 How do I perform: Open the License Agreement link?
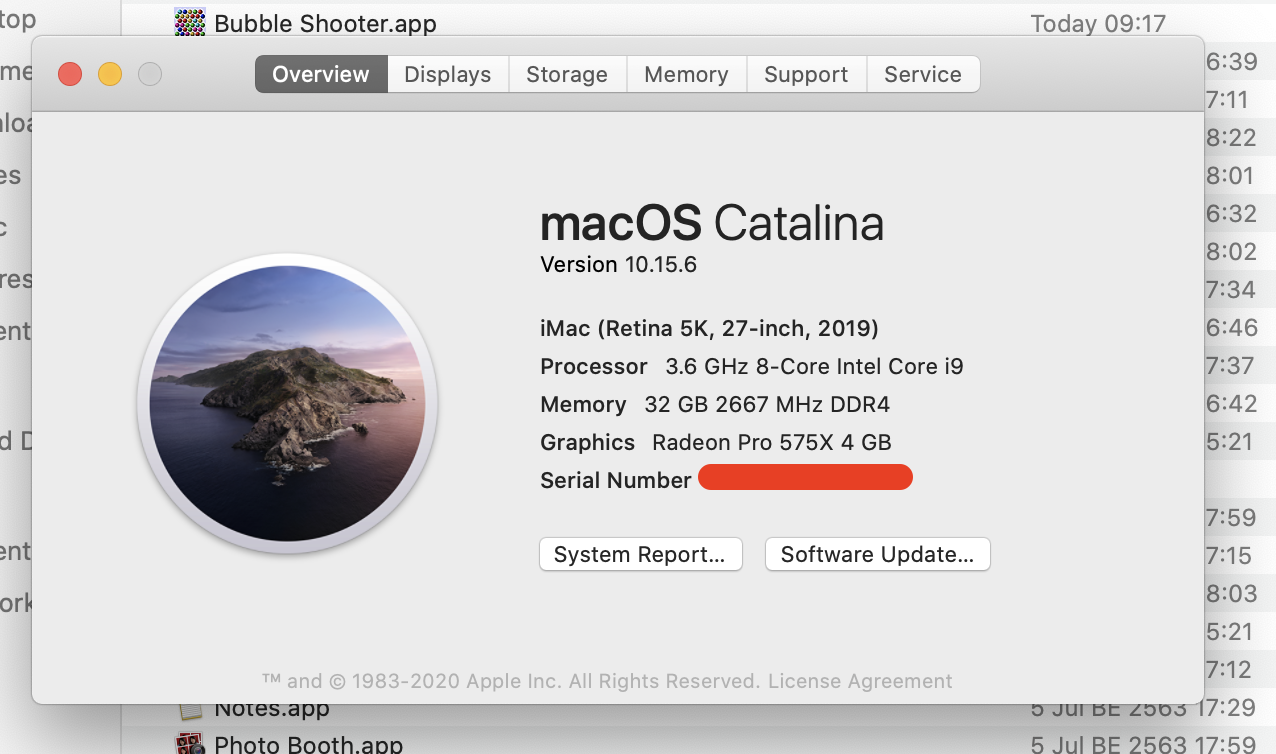click(860, 681)
